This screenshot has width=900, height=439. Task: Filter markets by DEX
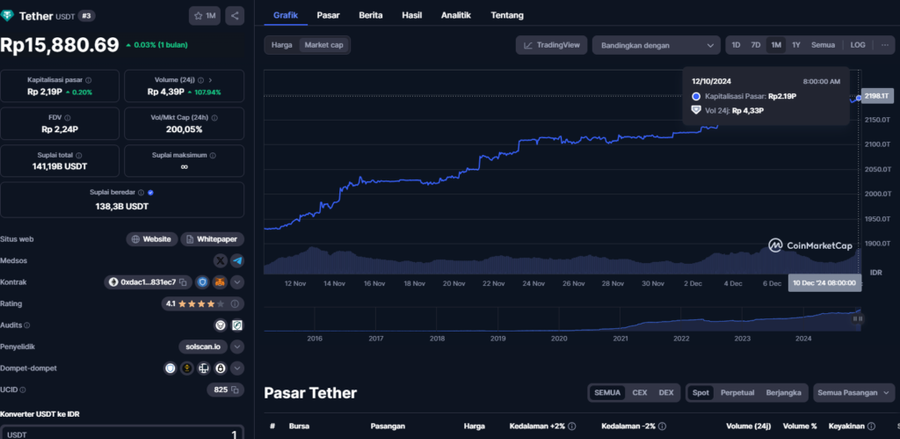click(x=666, y=393)
